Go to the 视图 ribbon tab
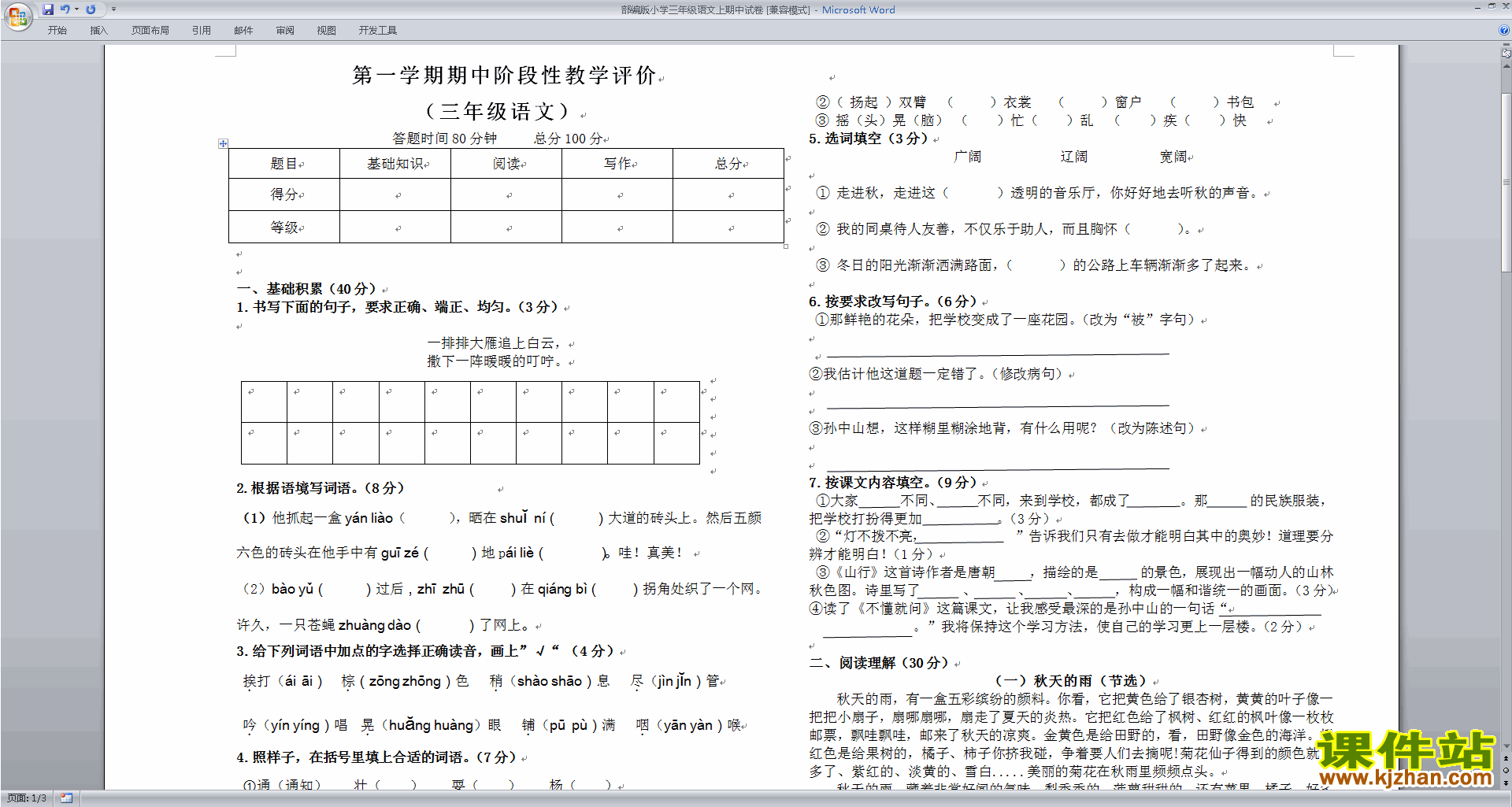Image resolution: width=1512 pixels, height=807 pixels. [327, 31]
